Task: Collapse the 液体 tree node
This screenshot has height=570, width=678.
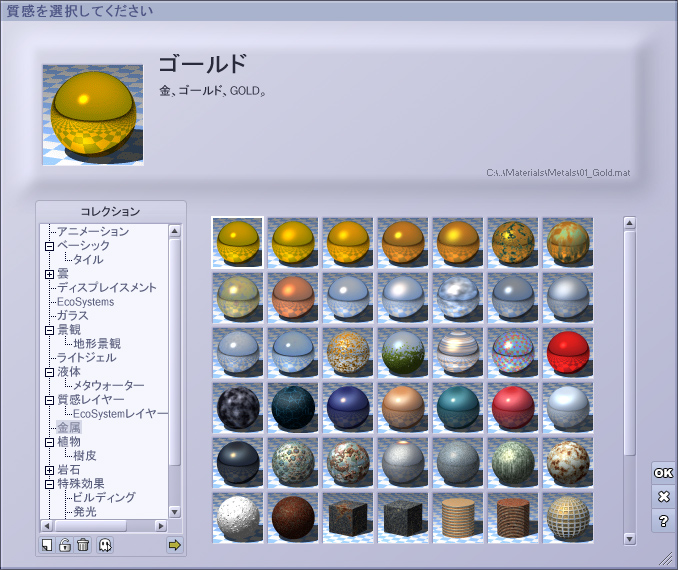Action: (49, 372)
